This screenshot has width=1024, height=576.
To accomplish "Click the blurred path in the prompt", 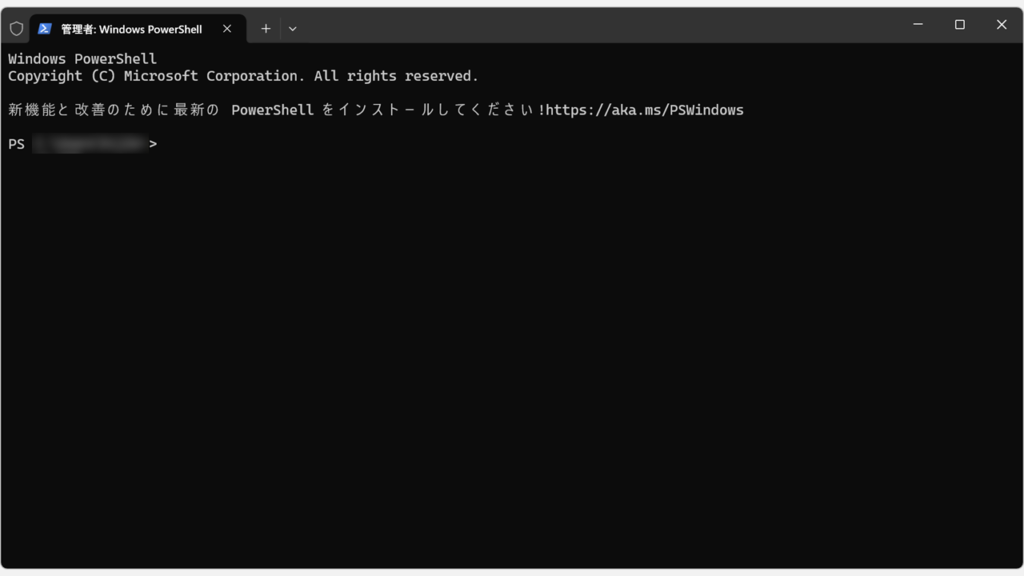I will 90,144.
